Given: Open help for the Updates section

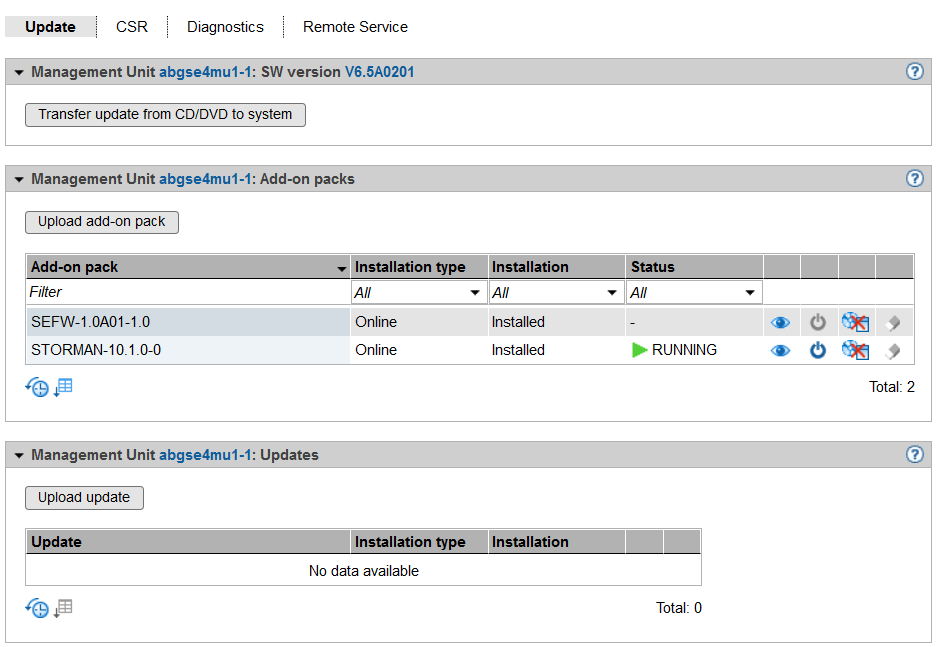Looking at the screenshot, I should pyautogui.click(x=914, y=455).
